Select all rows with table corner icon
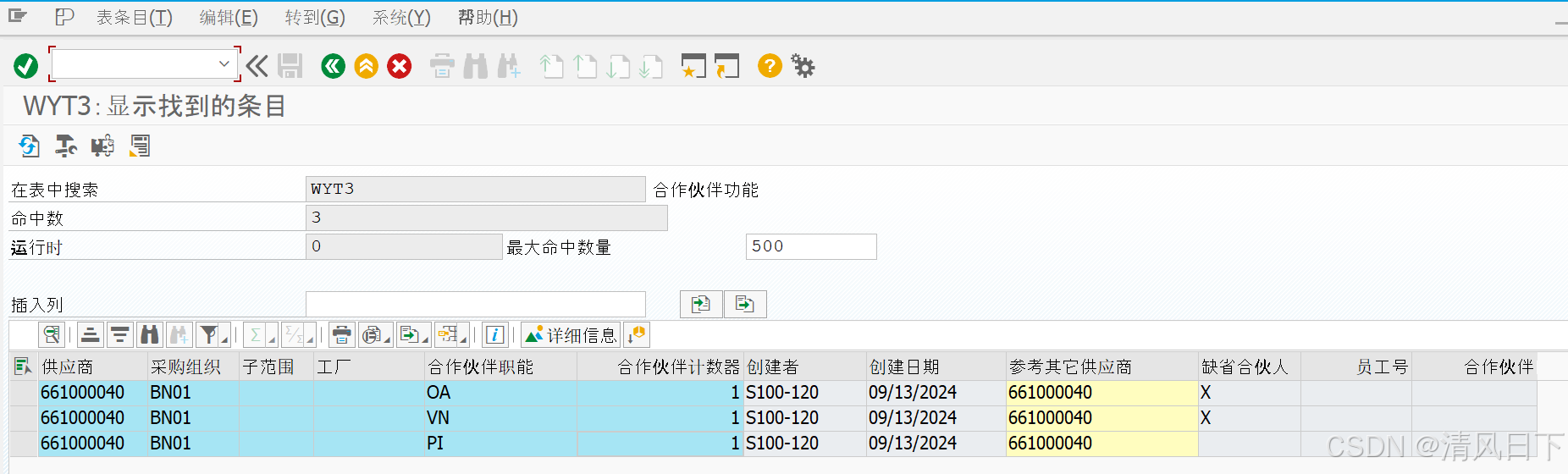Image resolution: width=1568 pixels, height=474 pixels. click(23, 367)
